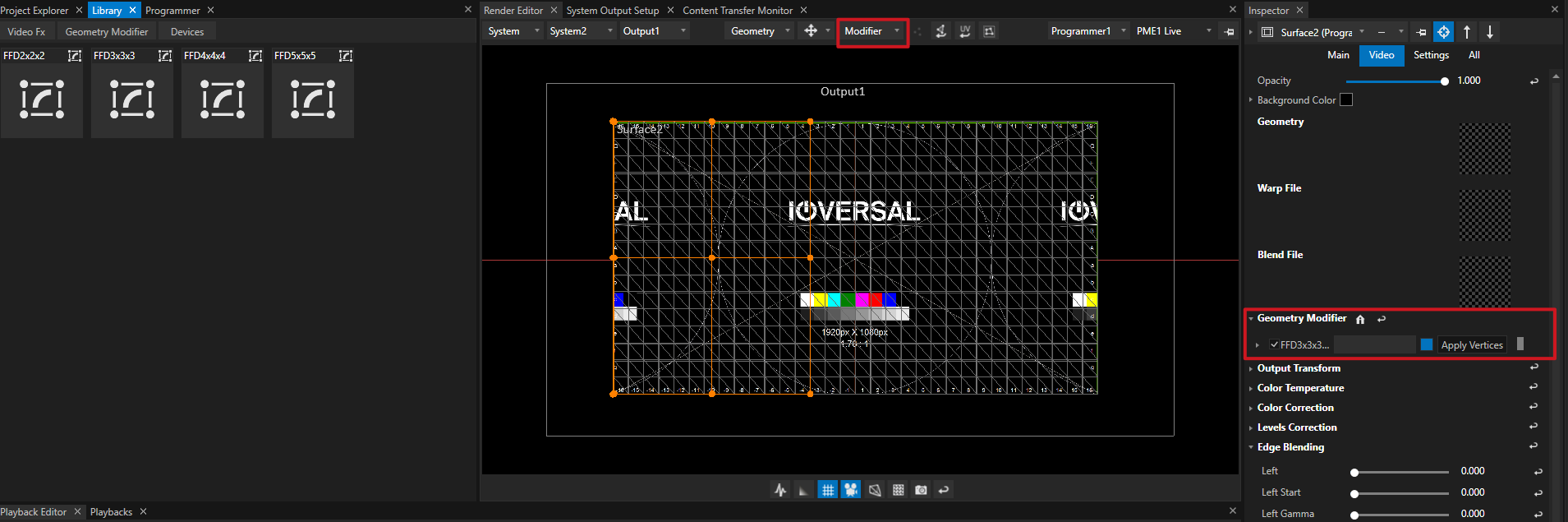The height and width of the screenshot is (522, 1568).
Task: Switch to the Programmer tab
Action: (x=172, y=10)
